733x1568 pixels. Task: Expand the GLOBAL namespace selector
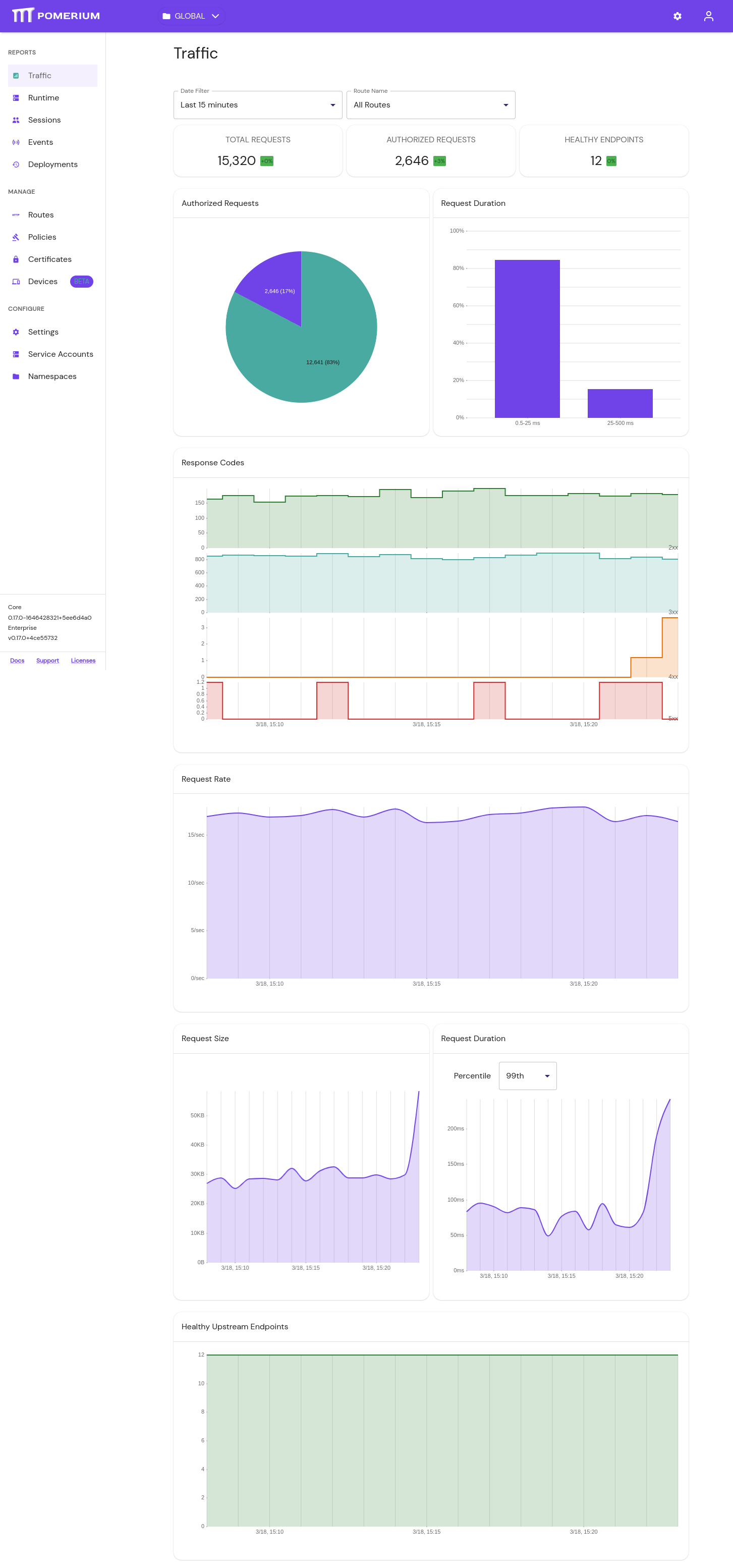(191, 16)
